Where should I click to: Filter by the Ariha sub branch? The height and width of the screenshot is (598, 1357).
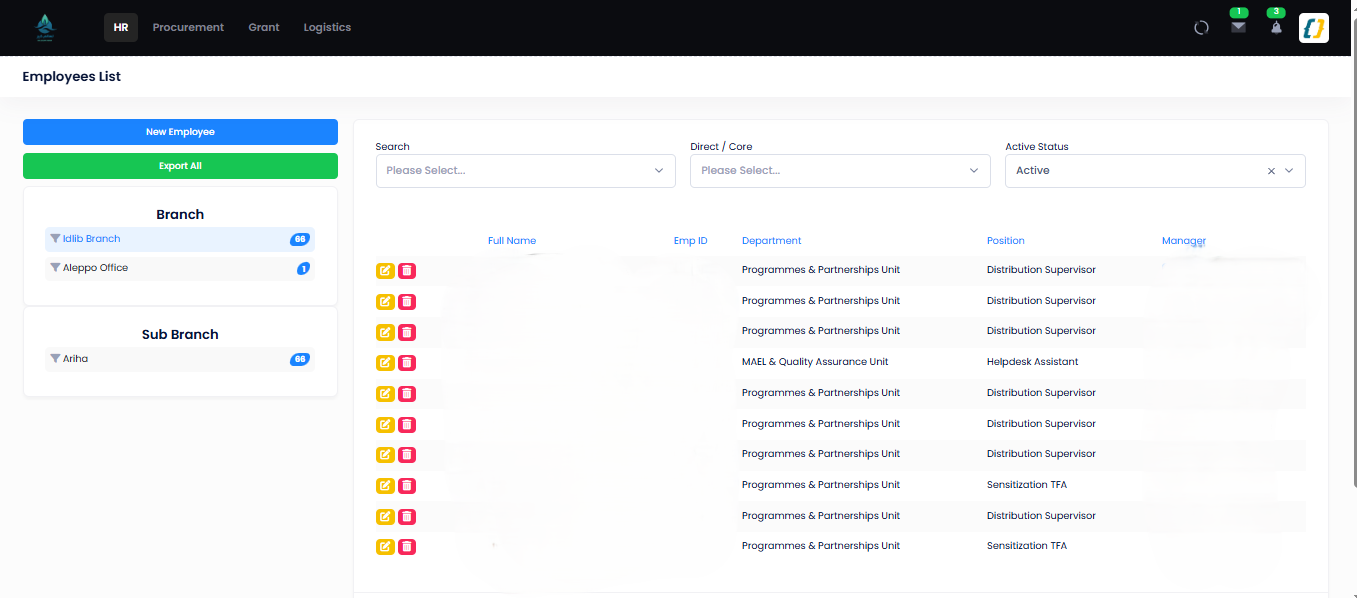(x=180, y=359)
